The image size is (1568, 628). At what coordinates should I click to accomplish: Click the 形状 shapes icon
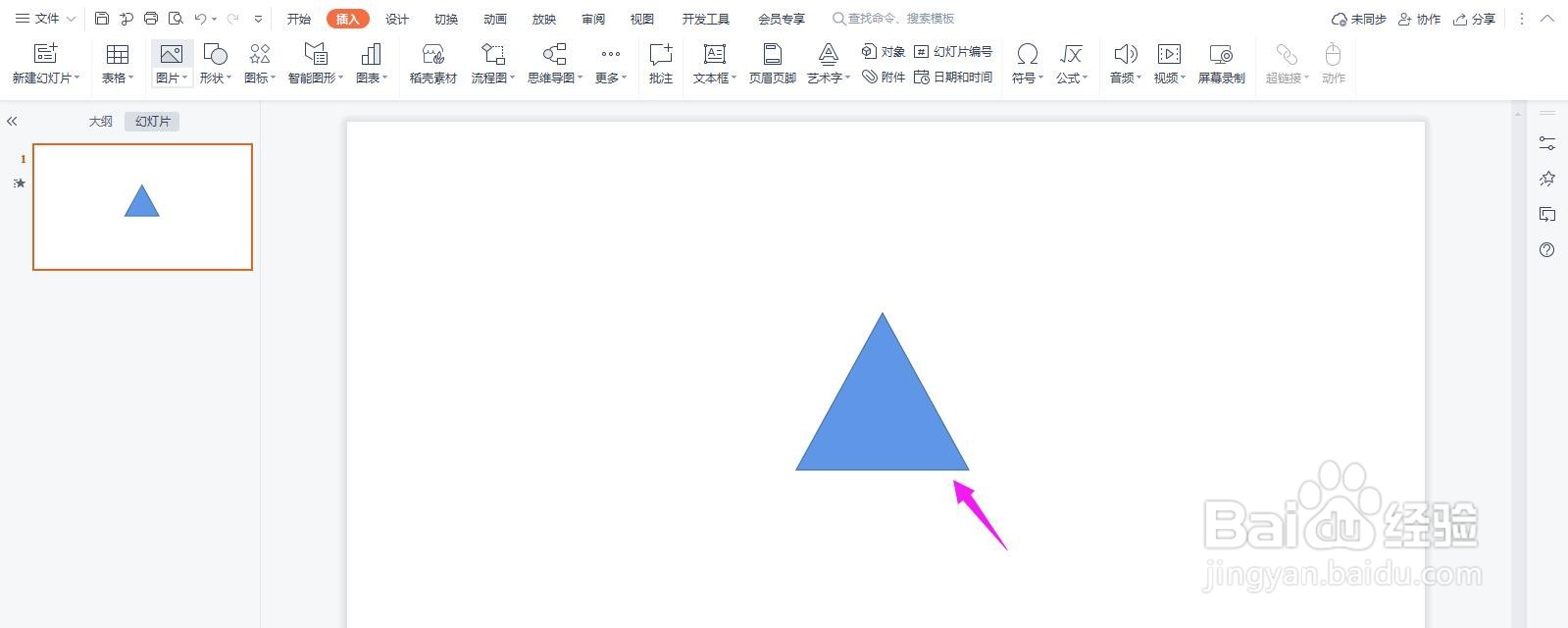(x=215, y=54)
